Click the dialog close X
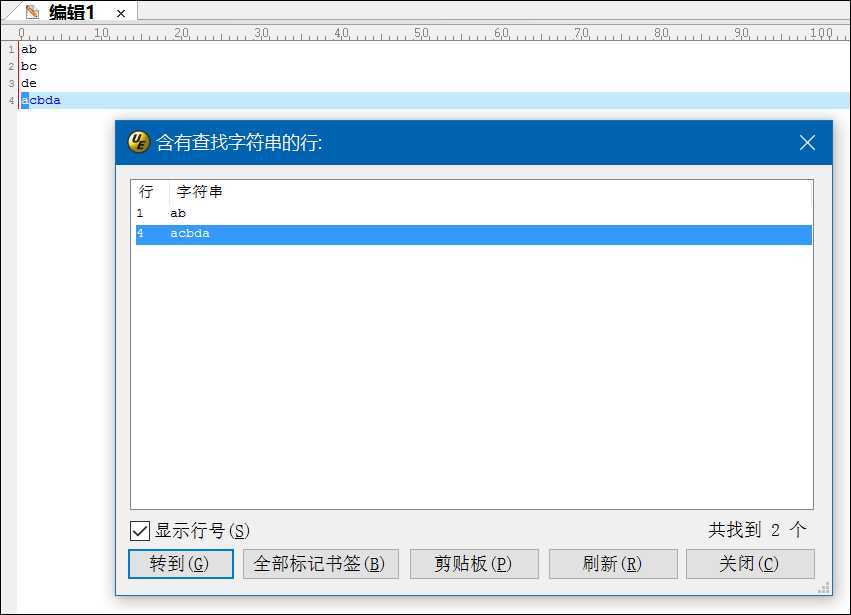This screenshot has height=615, width=851. coord(807,142)
